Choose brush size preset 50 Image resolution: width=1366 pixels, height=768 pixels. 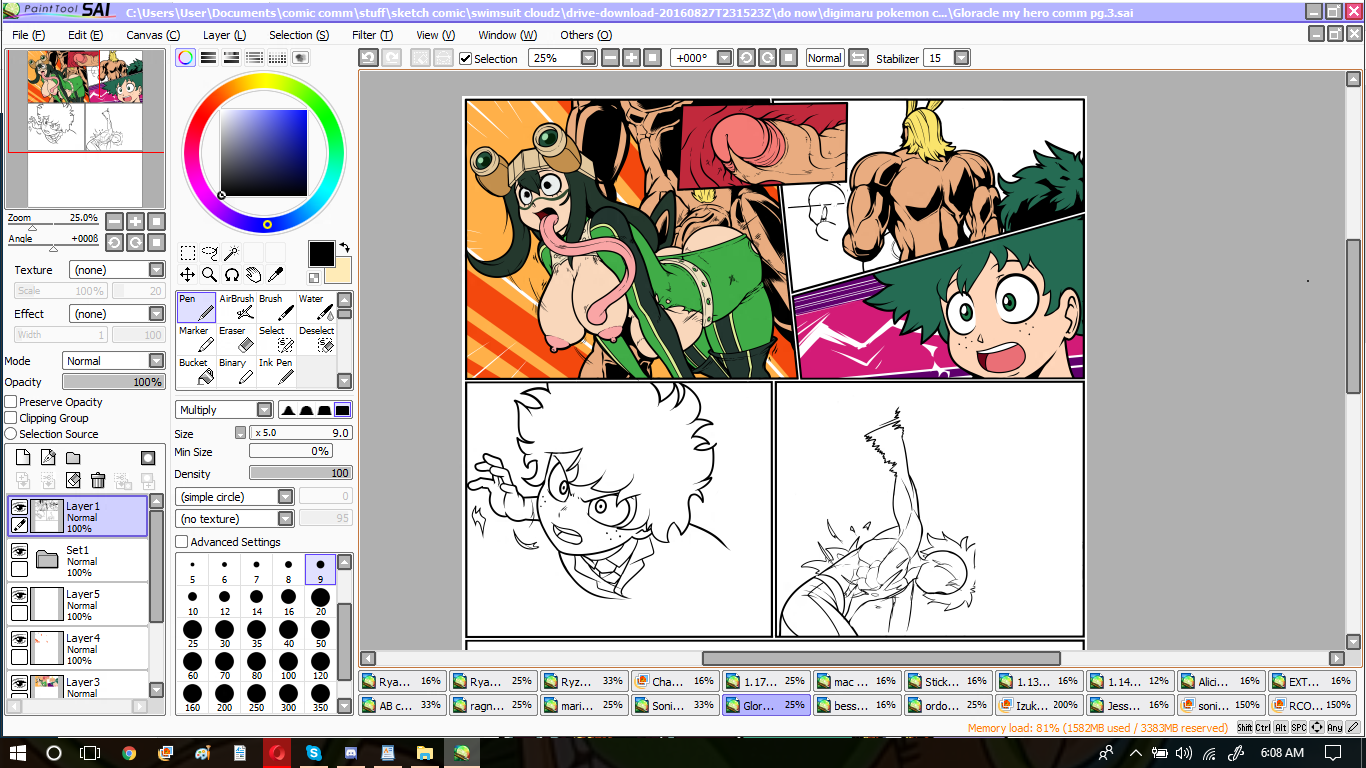320,633
